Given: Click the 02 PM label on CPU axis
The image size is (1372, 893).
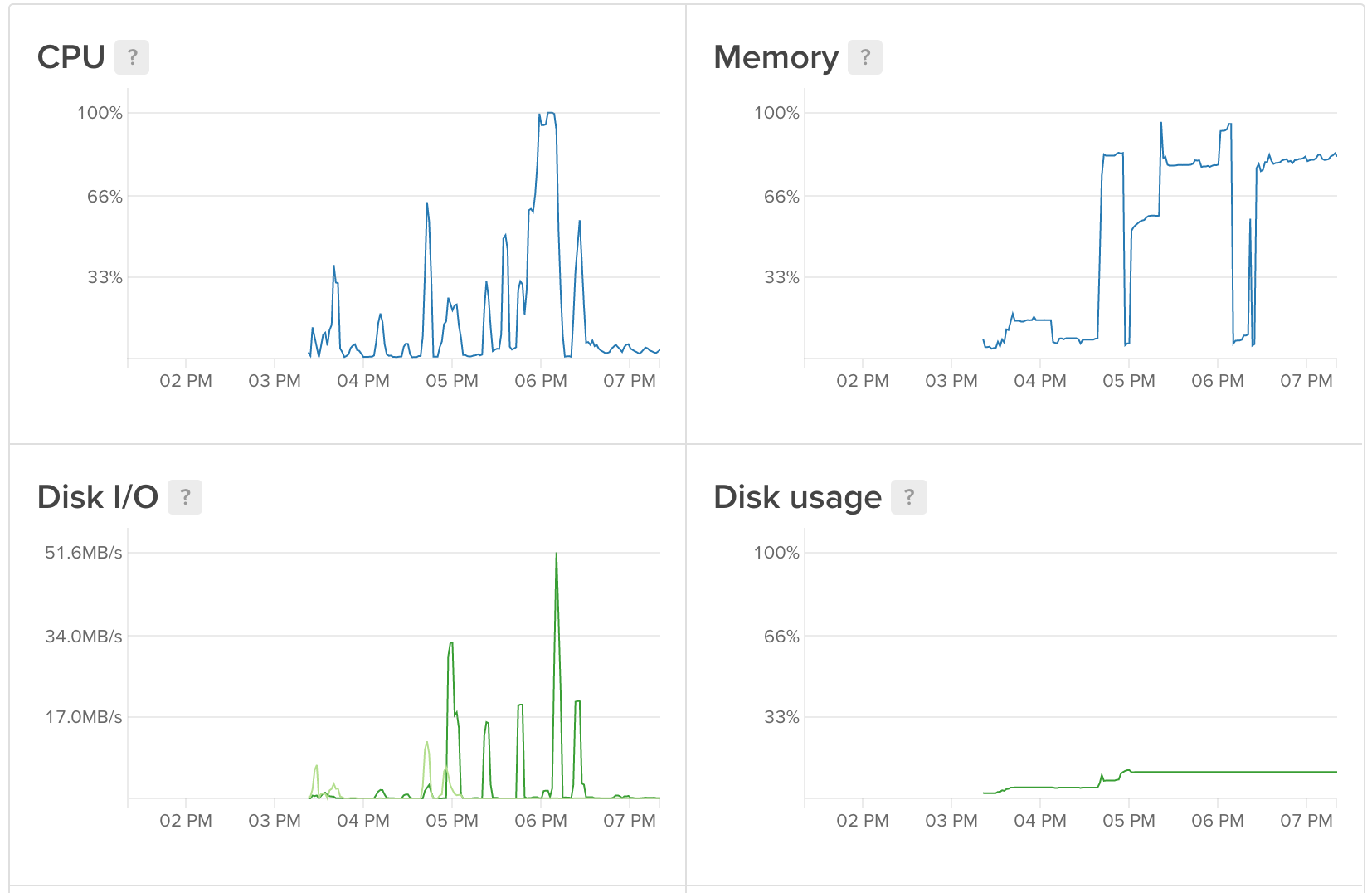Looking at the screenshot, I should point(185,380).
